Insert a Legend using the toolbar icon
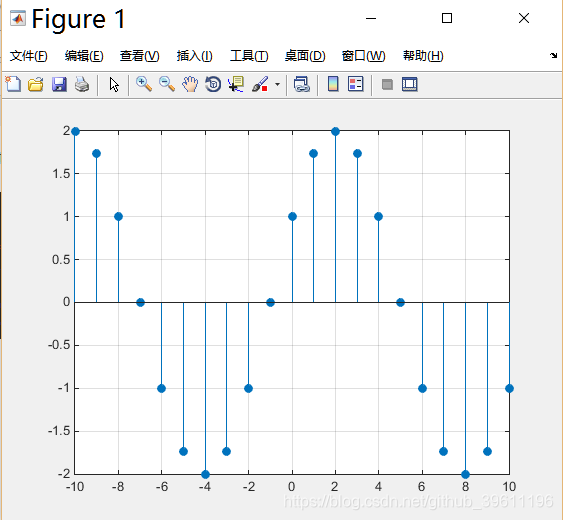563x520 pixels. [x=356, y=84]
